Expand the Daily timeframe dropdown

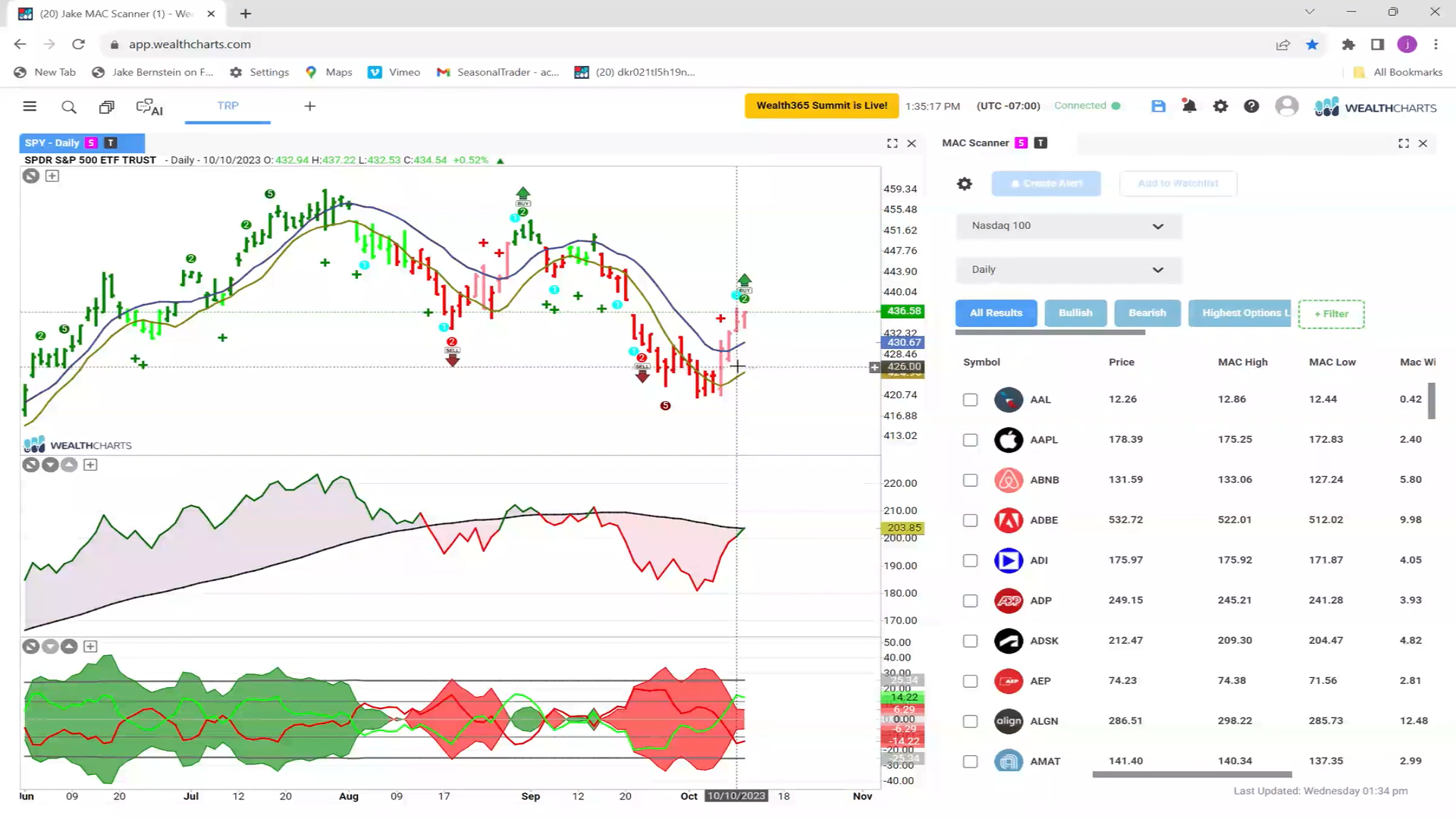(x=1068, y=270)
